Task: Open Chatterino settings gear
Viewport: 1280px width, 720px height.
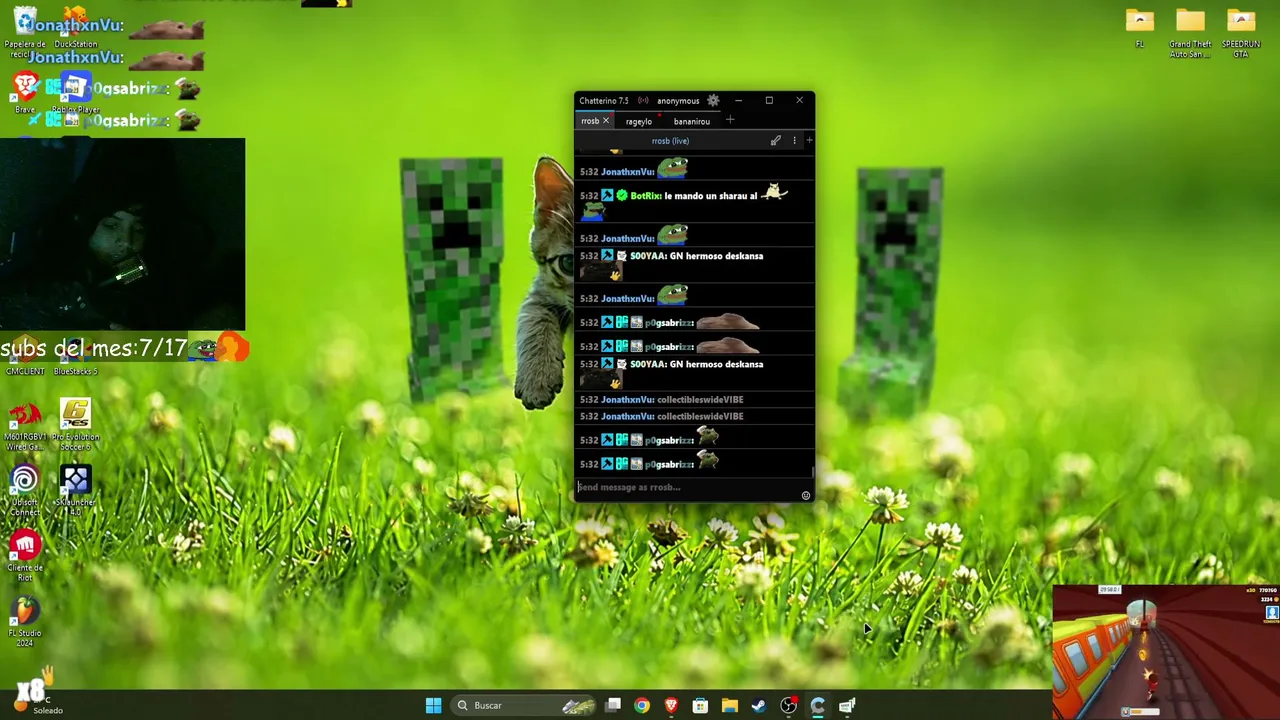Action: click(x=713, y=100)
